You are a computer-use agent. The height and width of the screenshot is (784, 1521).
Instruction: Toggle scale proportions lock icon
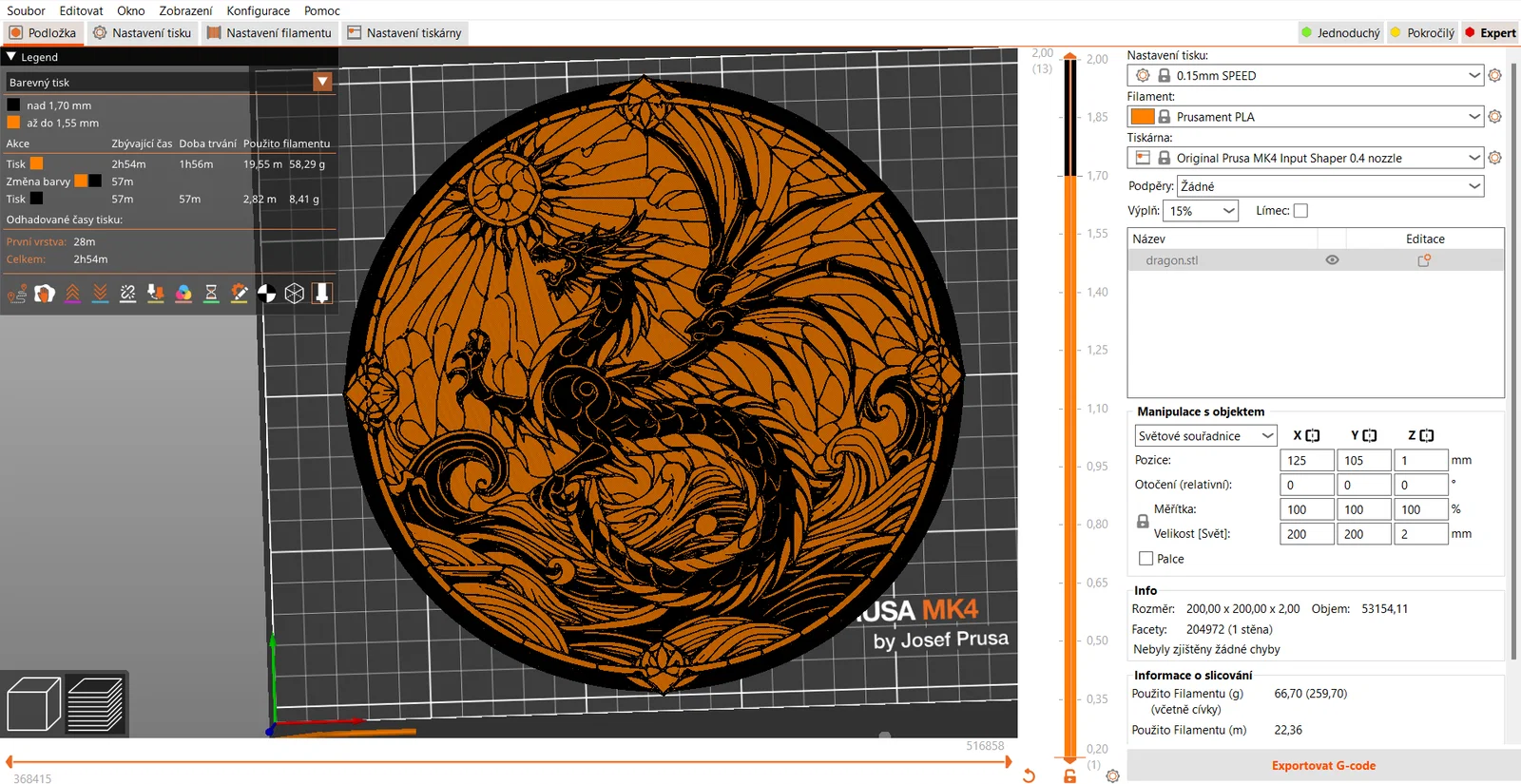[1143, 522]
